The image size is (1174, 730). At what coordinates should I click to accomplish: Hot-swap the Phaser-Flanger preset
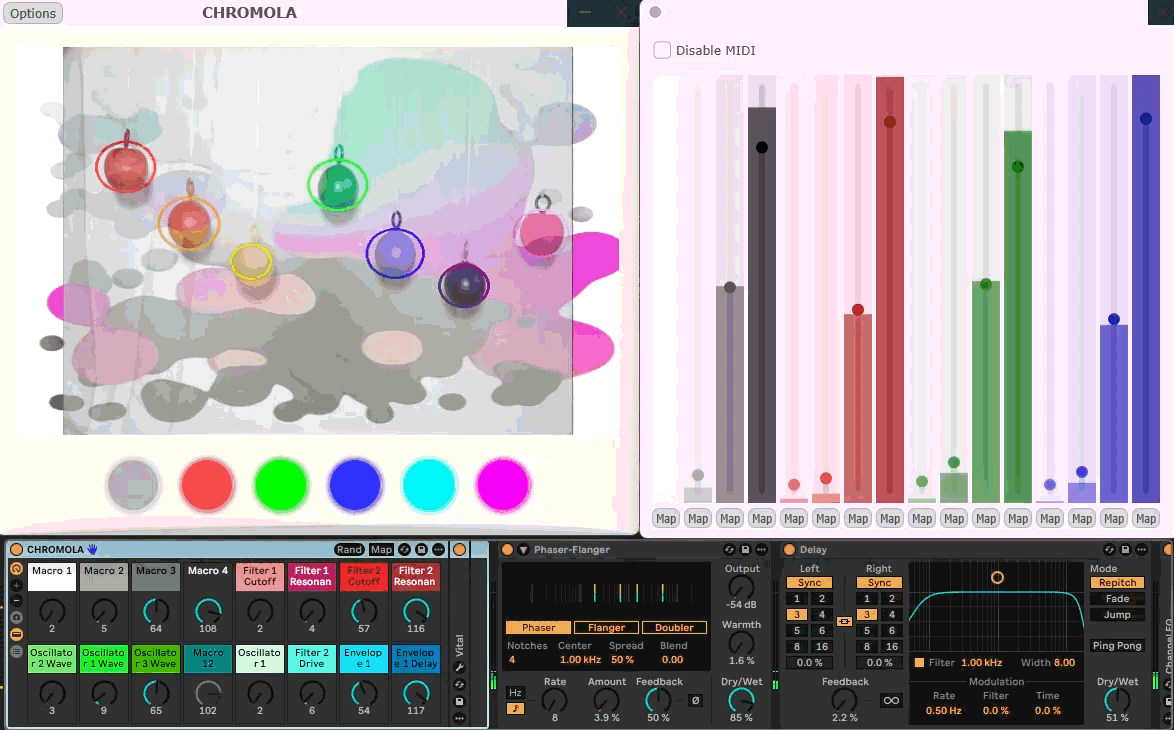729,549
